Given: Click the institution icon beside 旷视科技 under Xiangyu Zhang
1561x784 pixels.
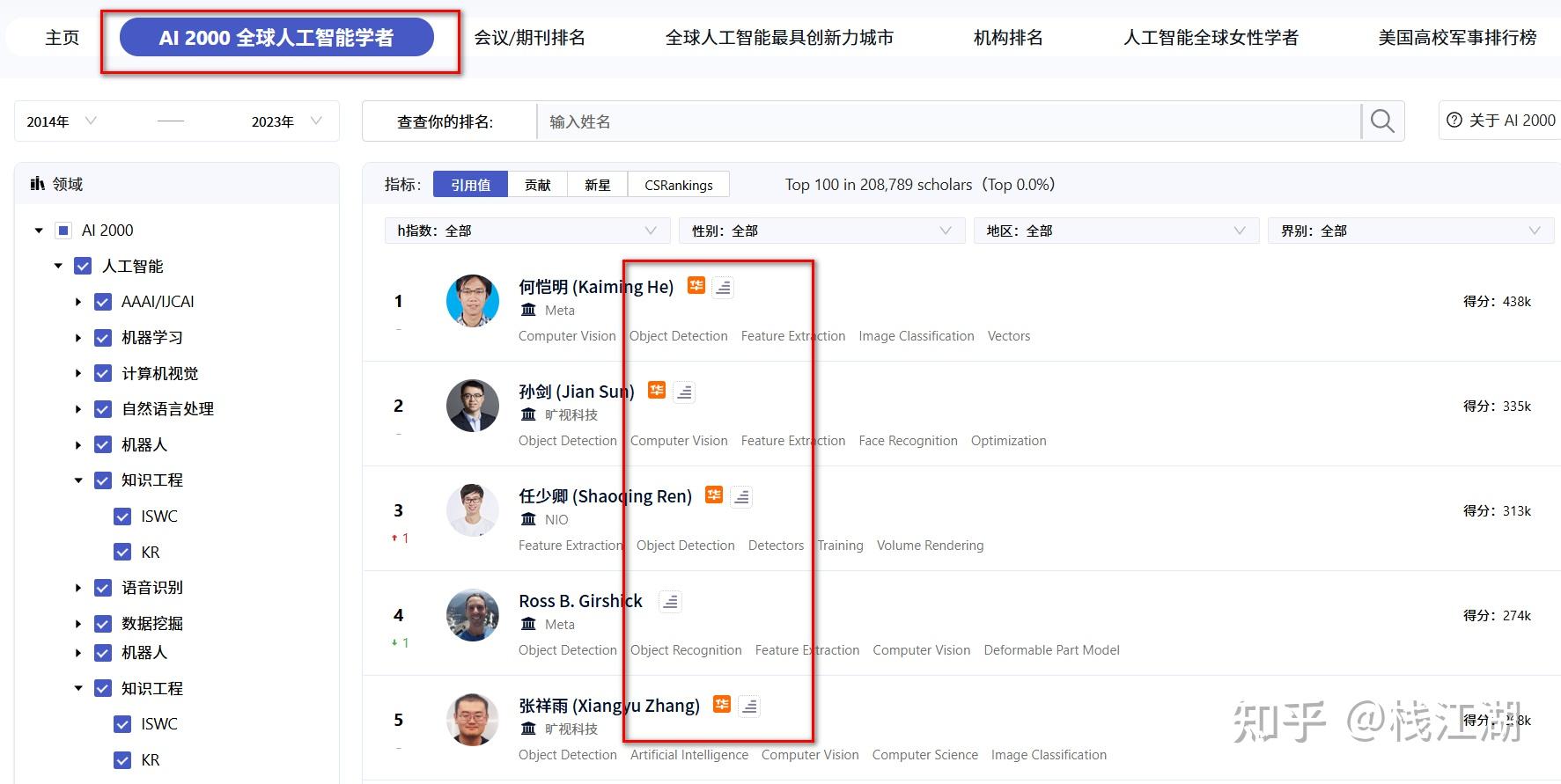Looking at the screenshot, I should [x=528, y=729].
